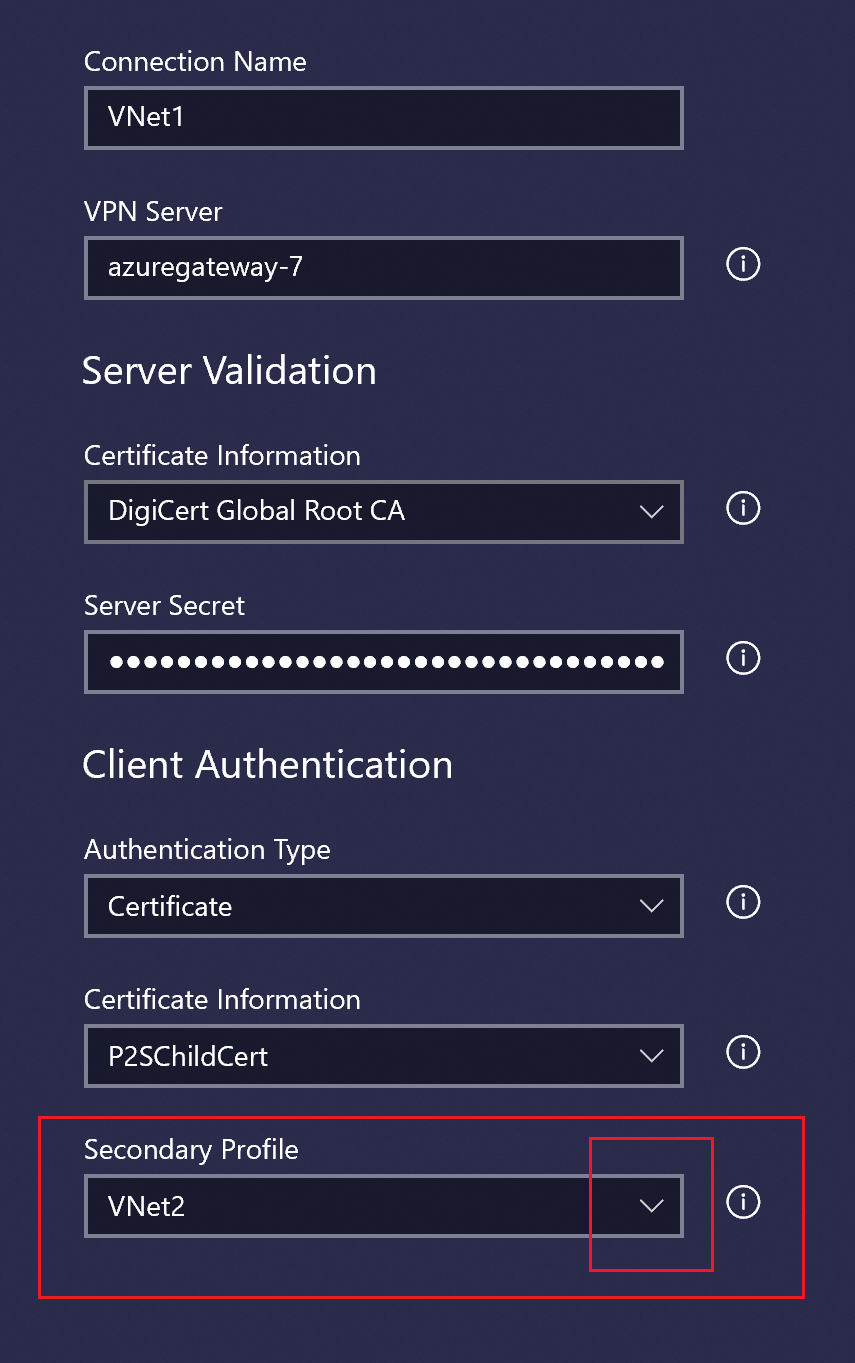Expand the DigiCert Global Root CA dropdown arrow
Screen dimensions: 855x1363
651,512
